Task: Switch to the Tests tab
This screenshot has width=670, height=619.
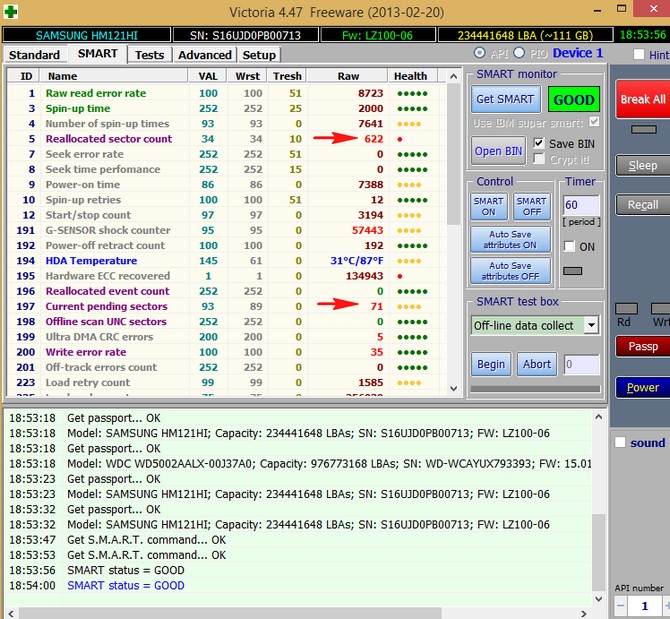Action: click(x=149, y=55)
